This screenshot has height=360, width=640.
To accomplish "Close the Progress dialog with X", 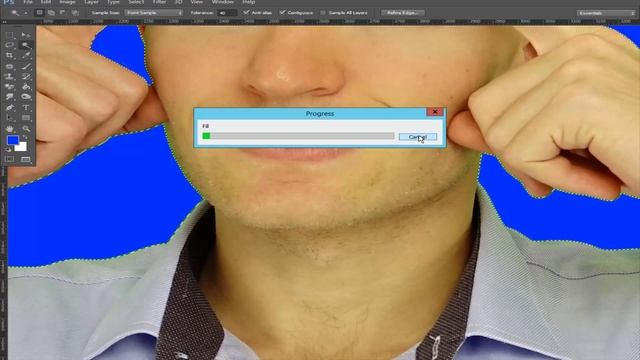I will click(435, 111).
